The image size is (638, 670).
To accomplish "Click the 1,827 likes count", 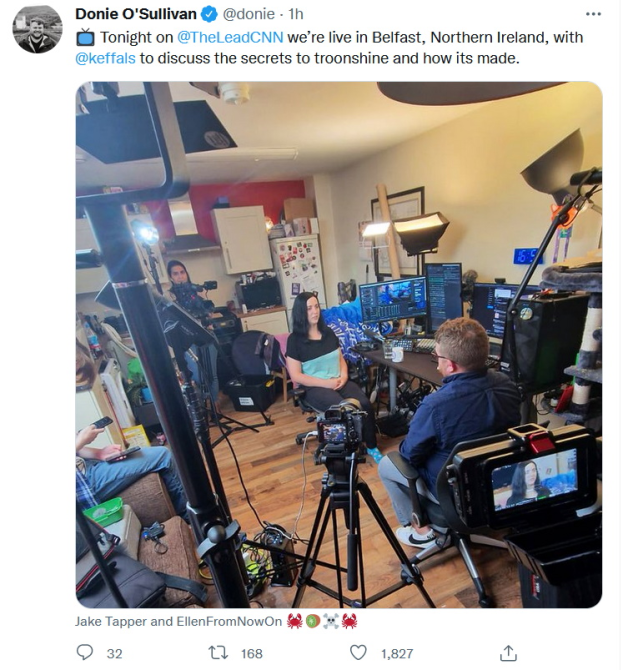I will [x=397, y=654].
